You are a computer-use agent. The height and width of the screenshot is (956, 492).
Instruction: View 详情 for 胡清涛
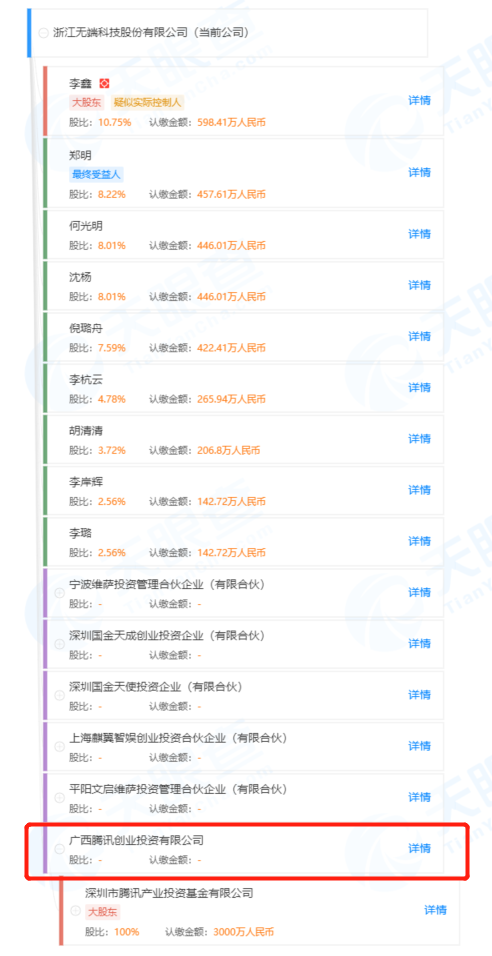coord(419,438)
